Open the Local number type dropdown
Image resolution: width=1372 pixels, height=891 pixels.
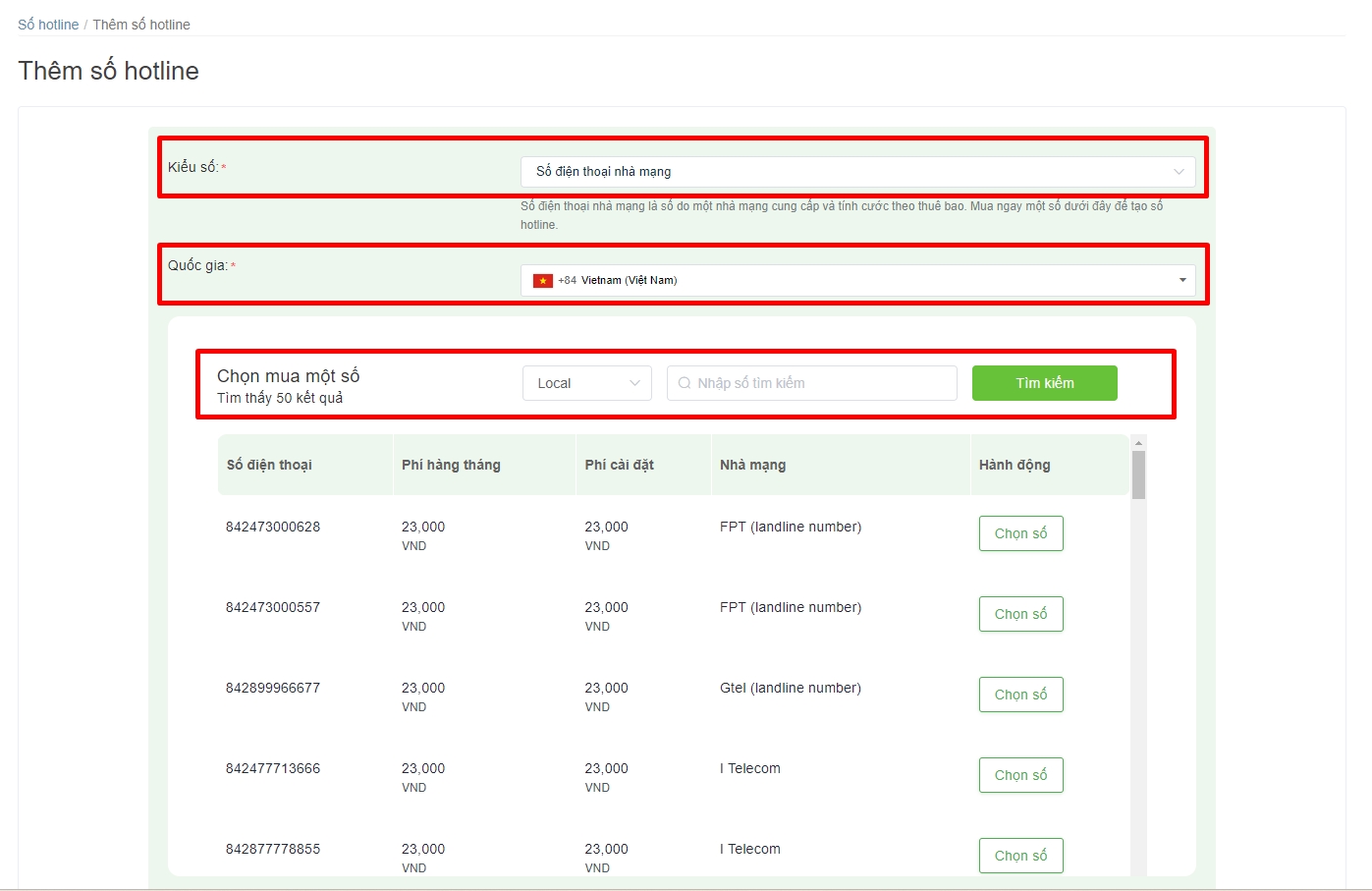tap(587, 383)
